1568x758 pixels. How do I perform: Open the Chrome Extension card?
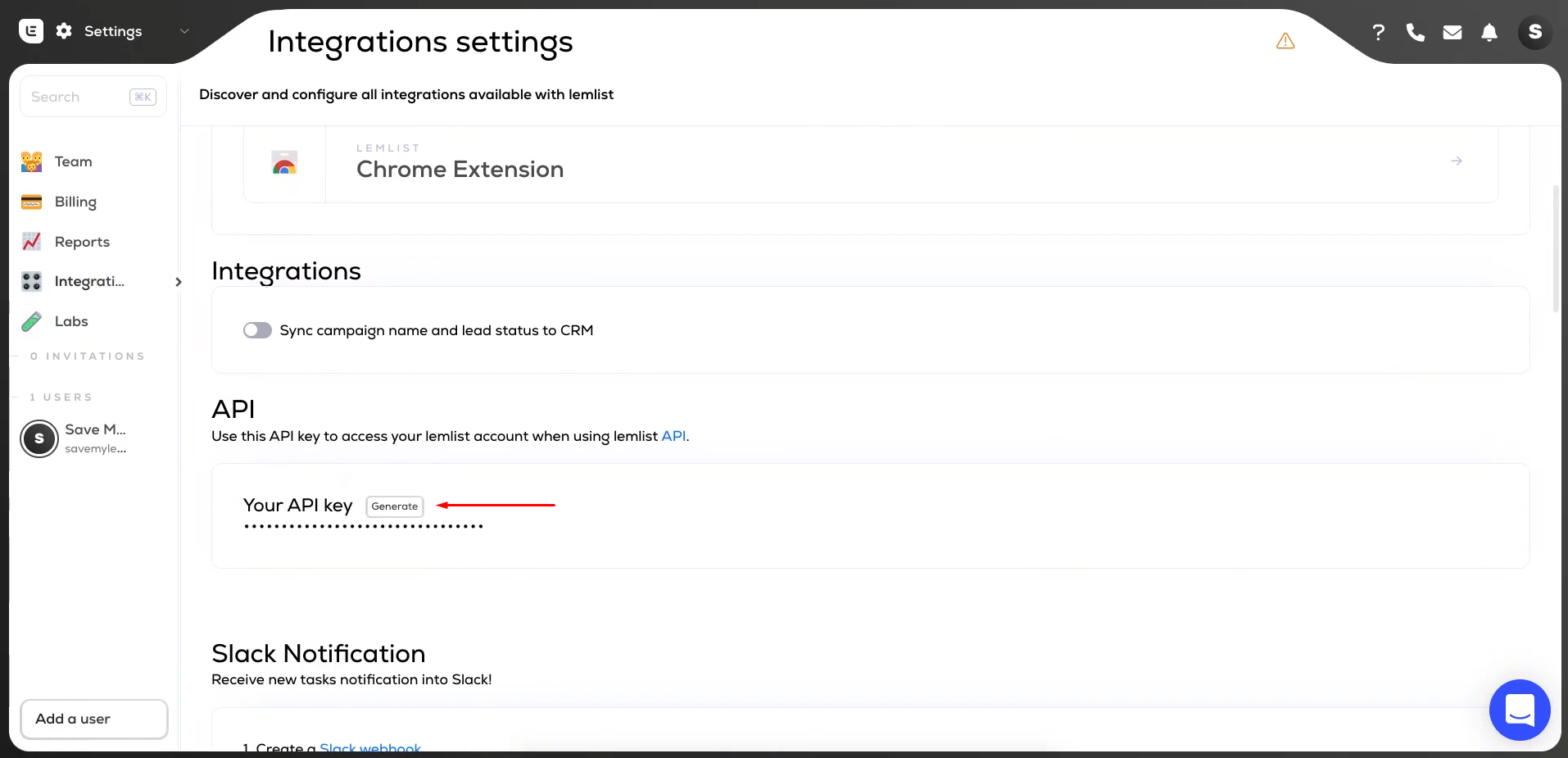pos(871,162)
